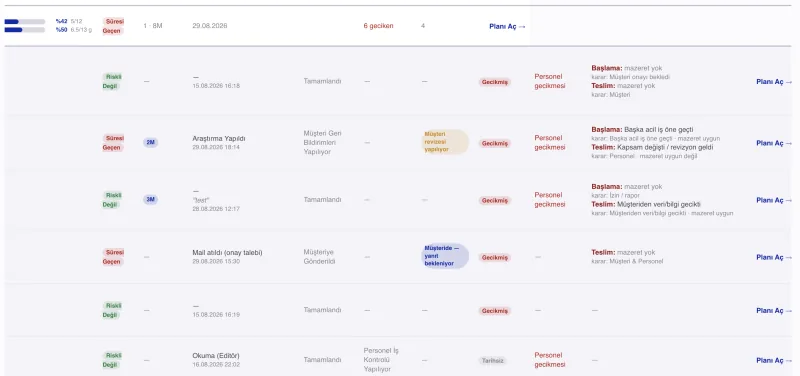Click the 3M badge

151,199
